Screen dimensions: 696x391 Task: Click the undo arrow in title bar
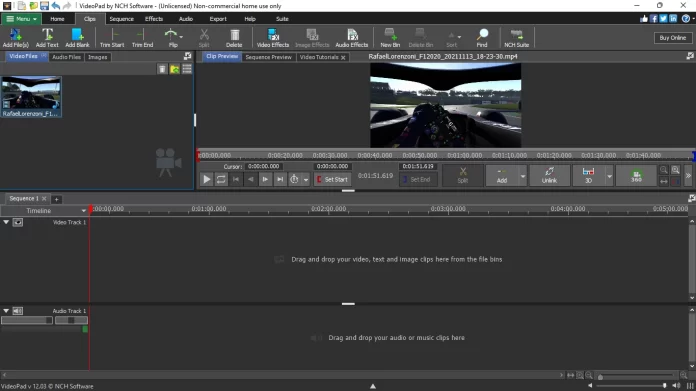click(55, 6)
